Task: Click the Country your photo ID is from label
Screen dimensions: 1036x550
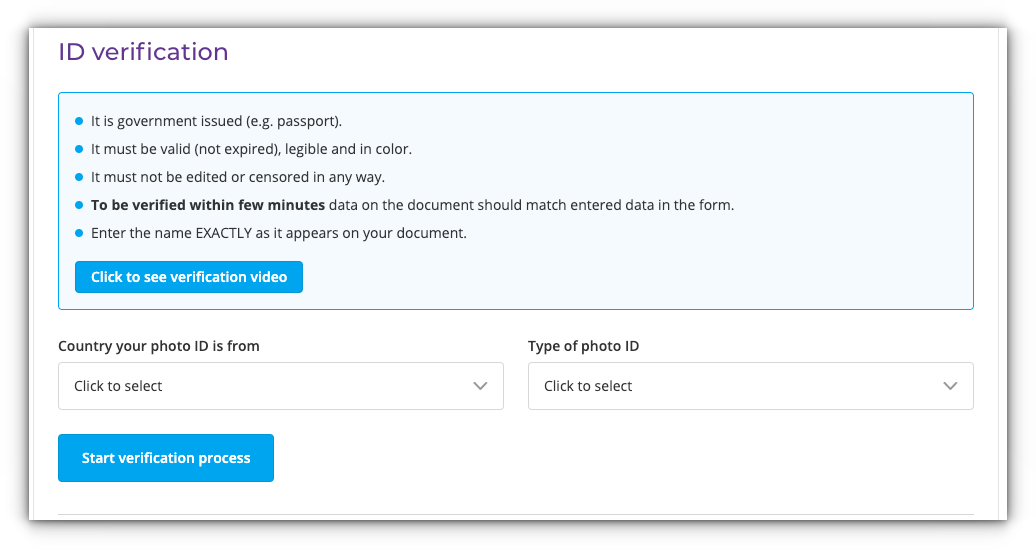Action: tap(159, 346)
